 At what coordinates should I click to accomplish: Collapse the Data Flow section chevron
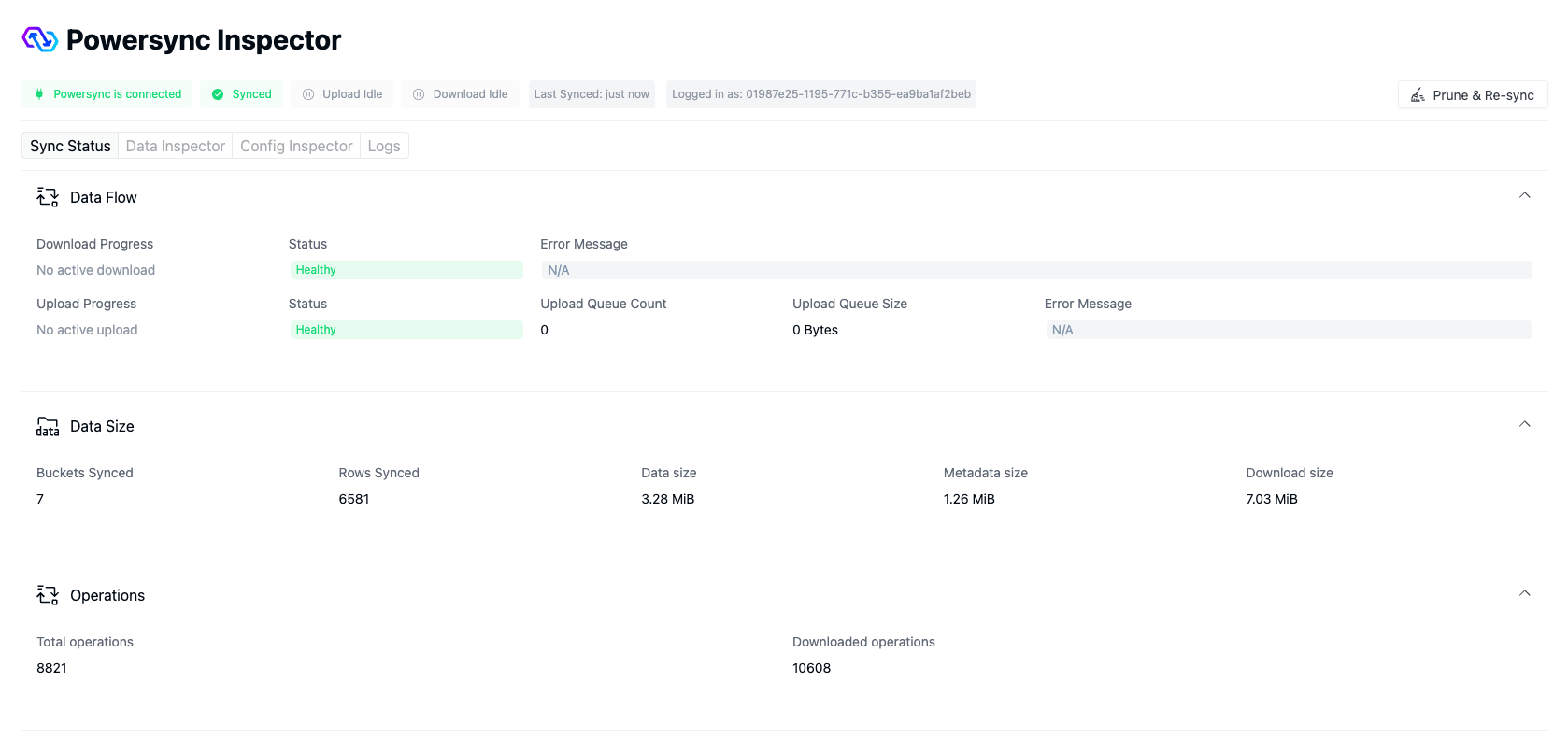click(x=1524, y=195)
